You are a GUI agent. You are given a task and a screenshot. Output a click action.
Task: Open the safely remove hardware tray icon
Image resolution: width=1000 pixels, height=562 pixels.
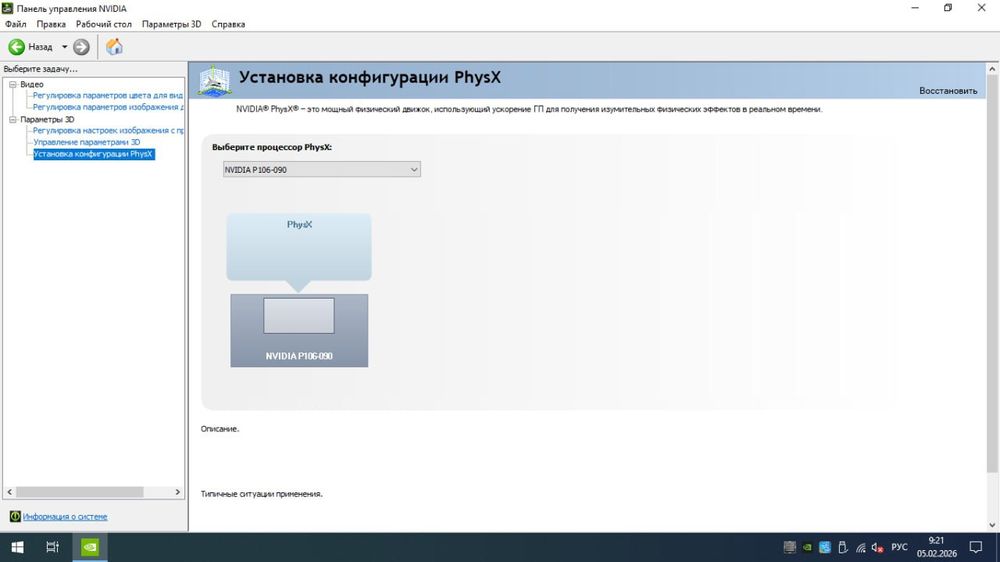click(x=842, y=547)
